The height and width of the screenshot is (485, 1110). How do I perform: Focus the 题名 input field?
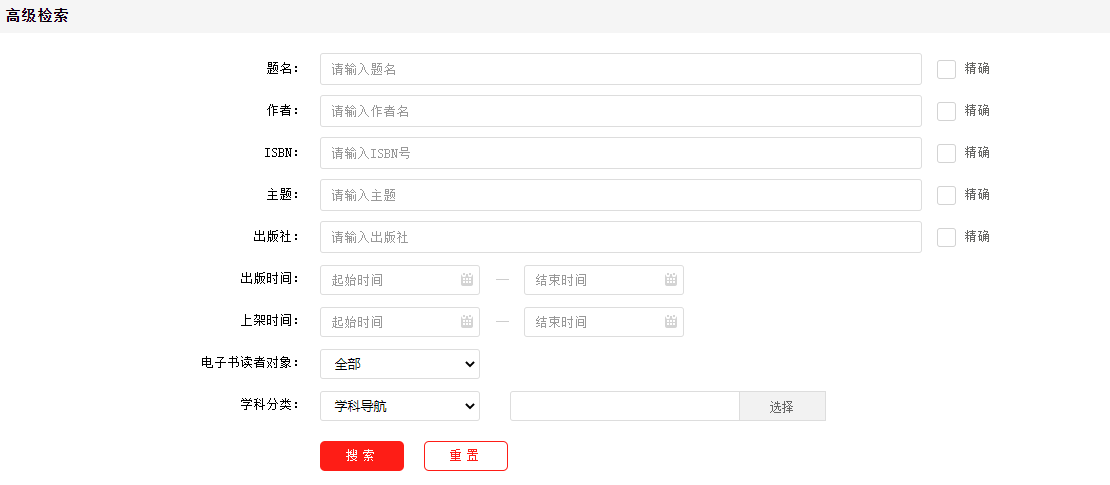[x=620, y=69]
